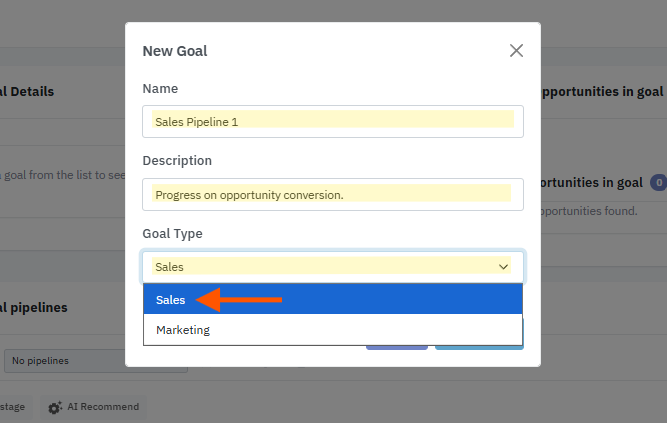Viewport: 667px width, 423px height.
Task: Click the opportunities found message text
Action: [588, 211]
